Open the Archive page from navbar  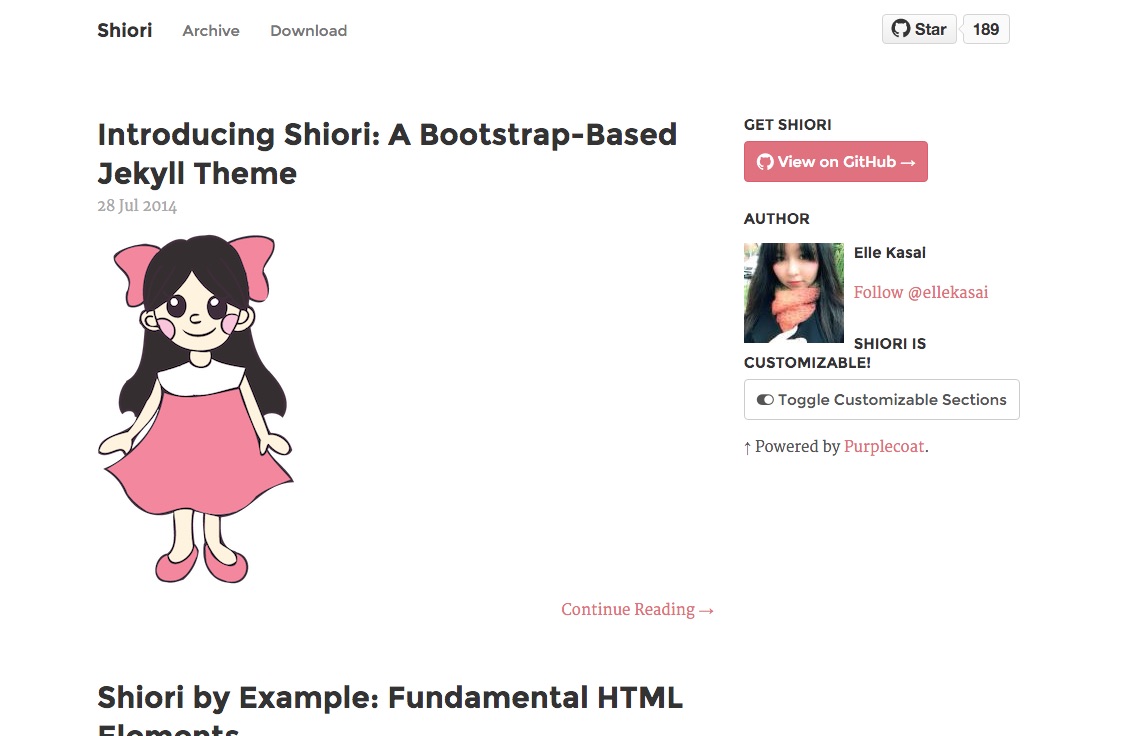[211, 31]
